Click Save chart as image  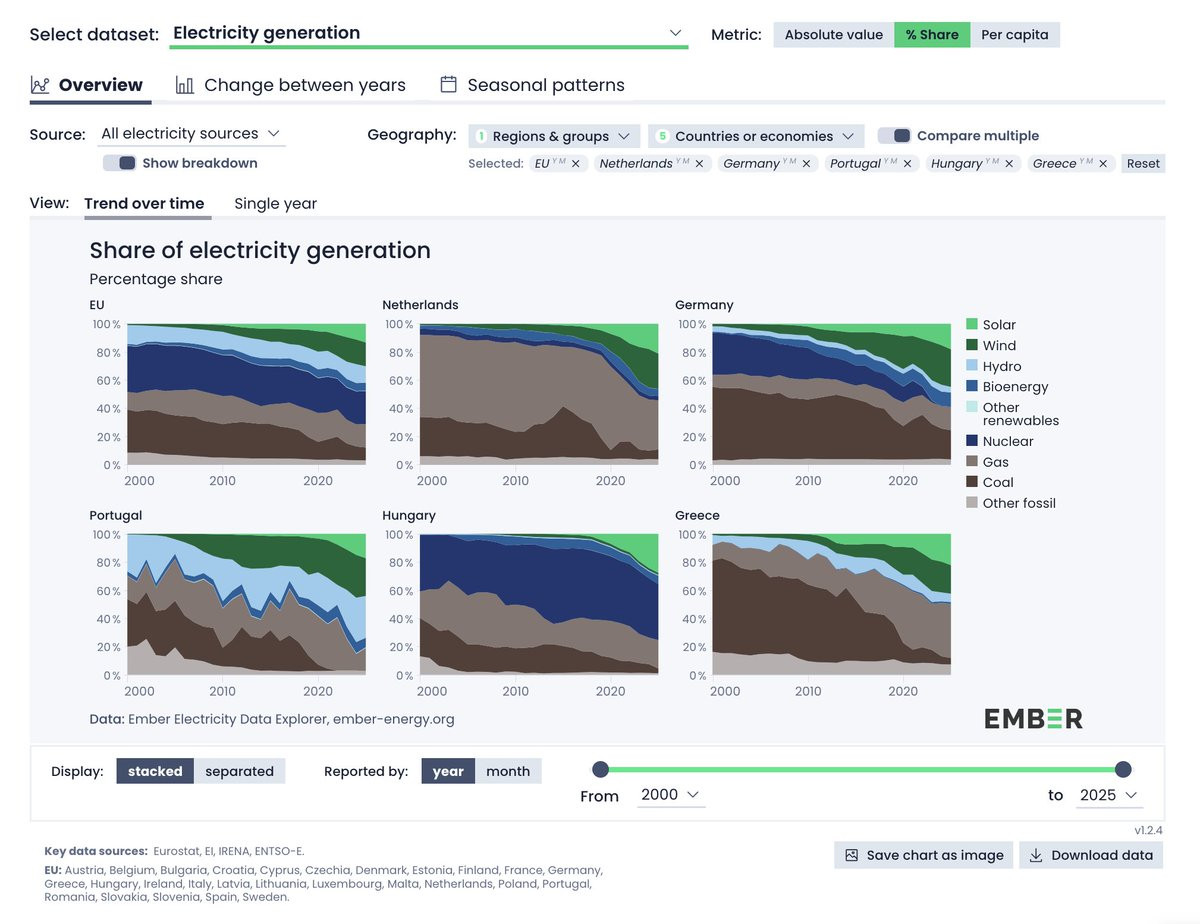click(924, 855)
